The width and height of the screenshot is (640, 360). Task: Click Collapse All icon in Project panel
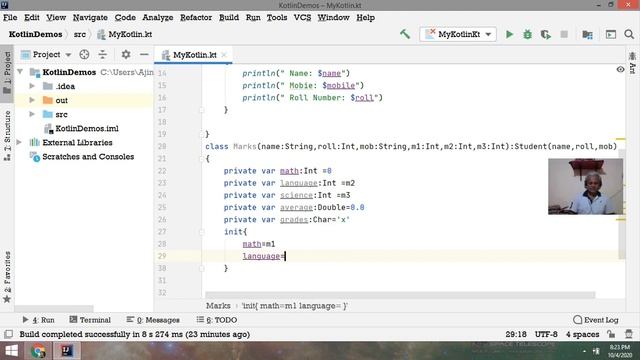coord(102,54)
